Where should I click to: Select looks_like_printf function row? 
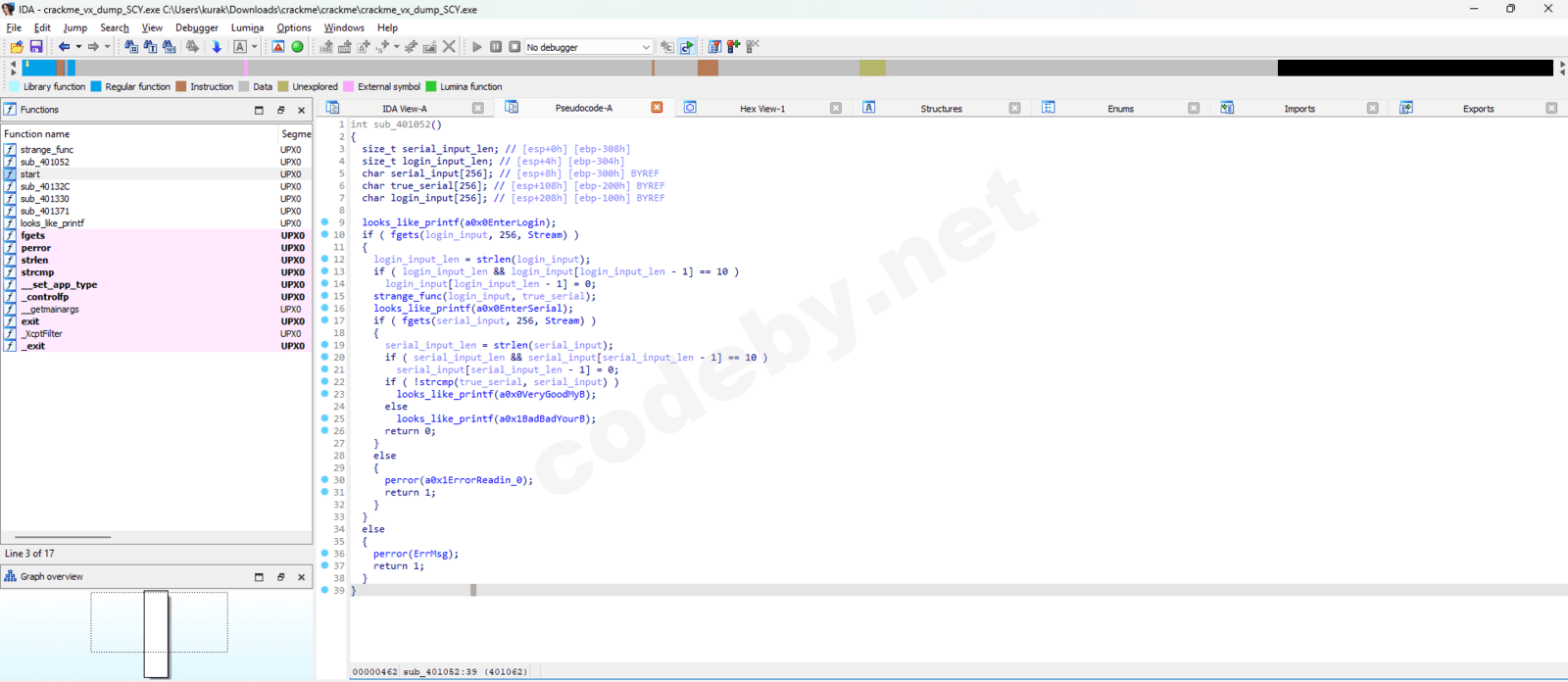(157, 223)
